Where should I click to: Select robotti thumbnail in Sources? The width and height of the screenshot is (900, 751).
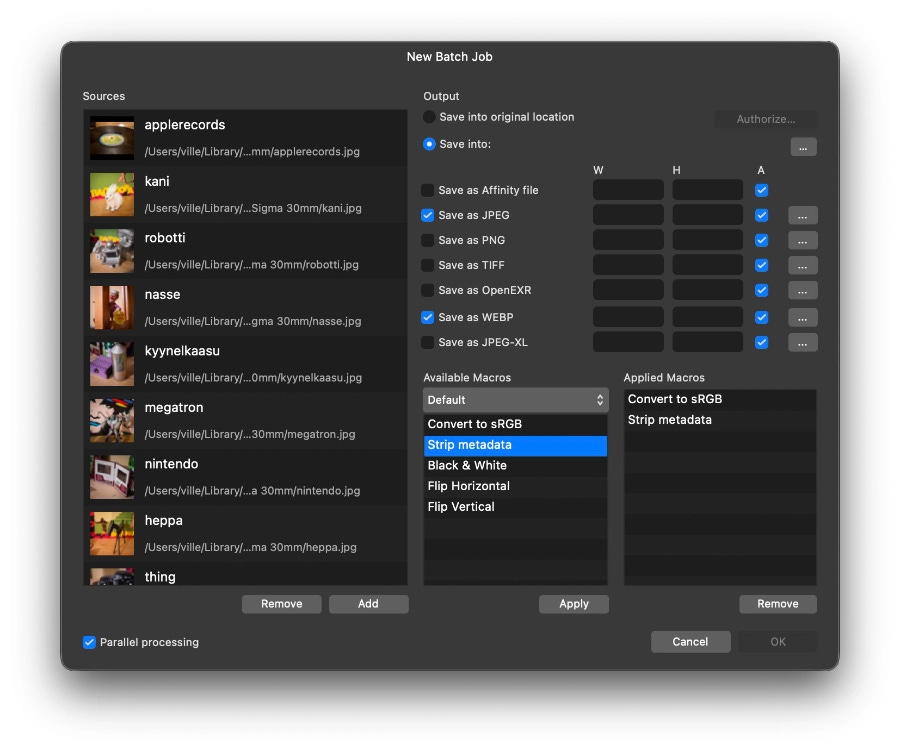point(112,251)
